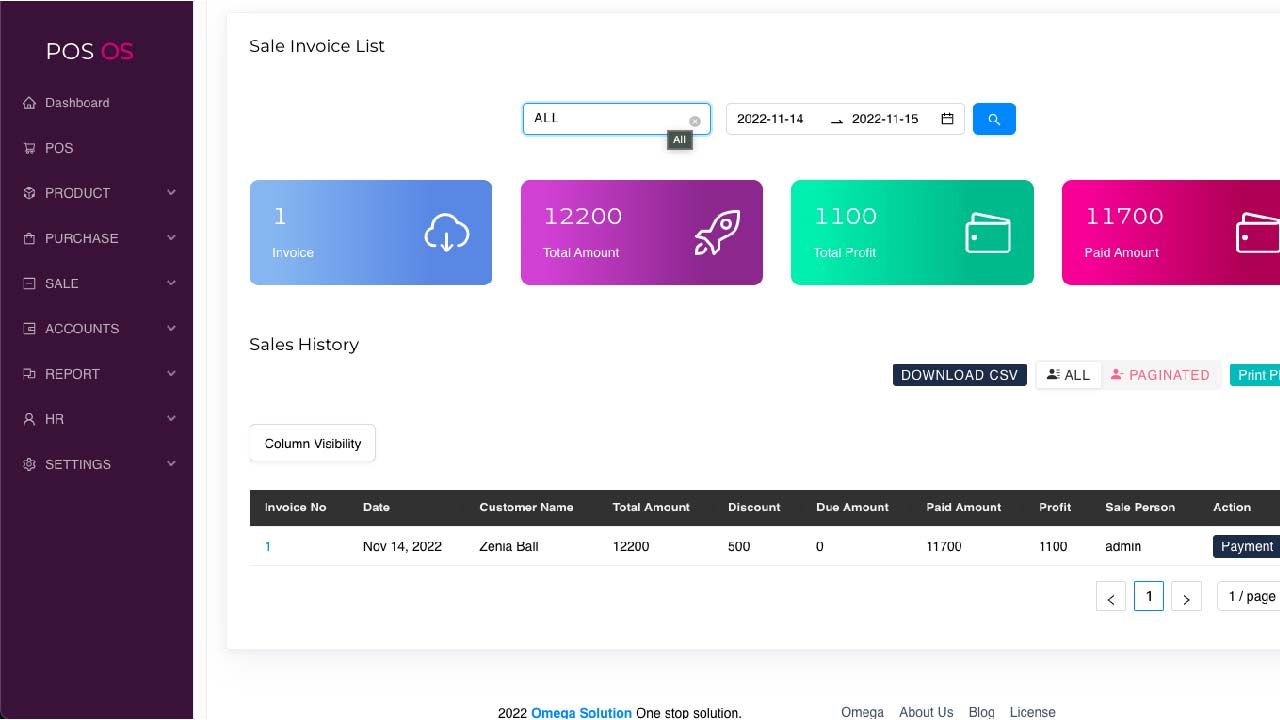Open the 1 / page size dropdown
This screenshot has width=1280, height=720.
pyautogui.click(x=1249, y=597)
